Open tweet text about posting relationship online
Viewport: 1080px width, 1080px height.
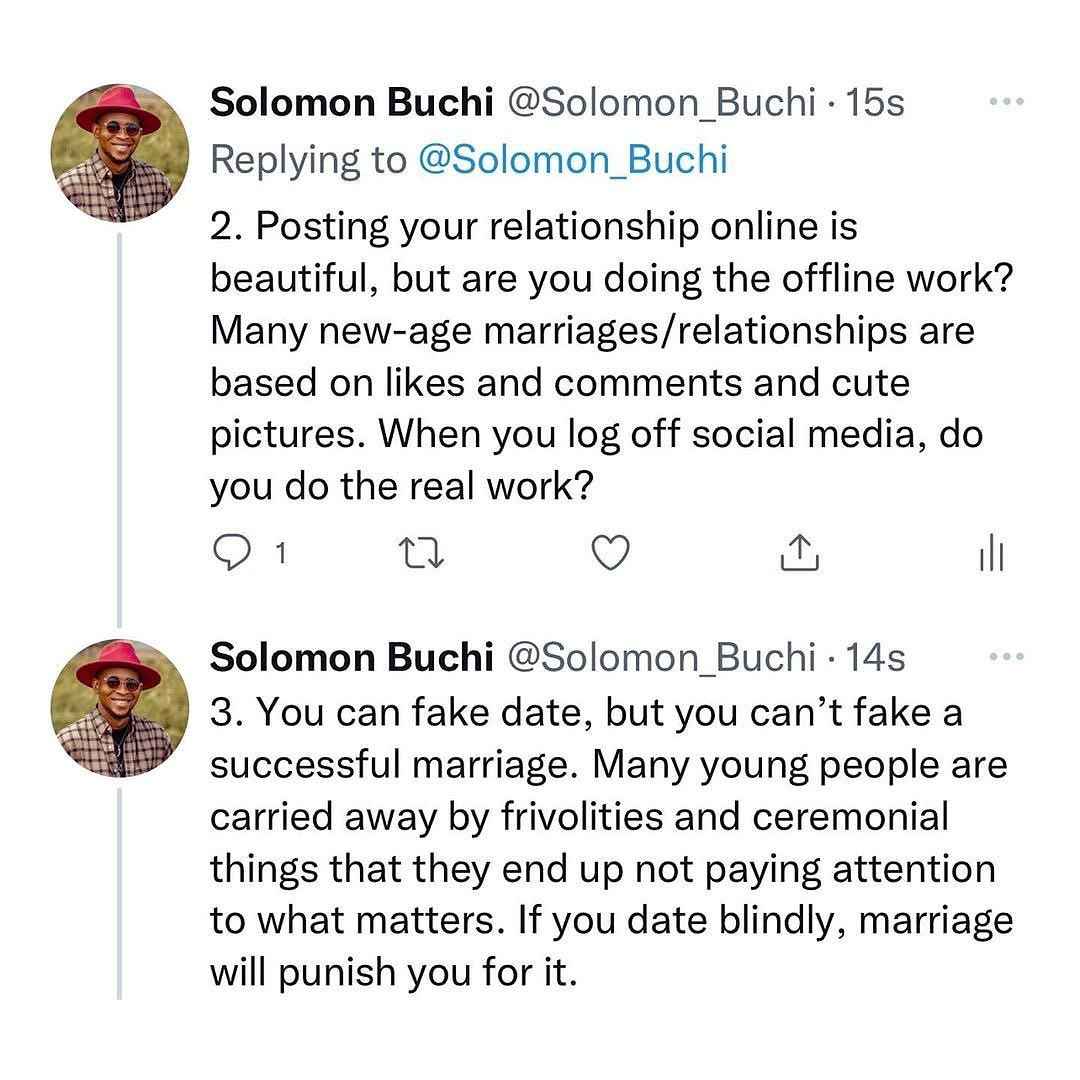point(612,357)
